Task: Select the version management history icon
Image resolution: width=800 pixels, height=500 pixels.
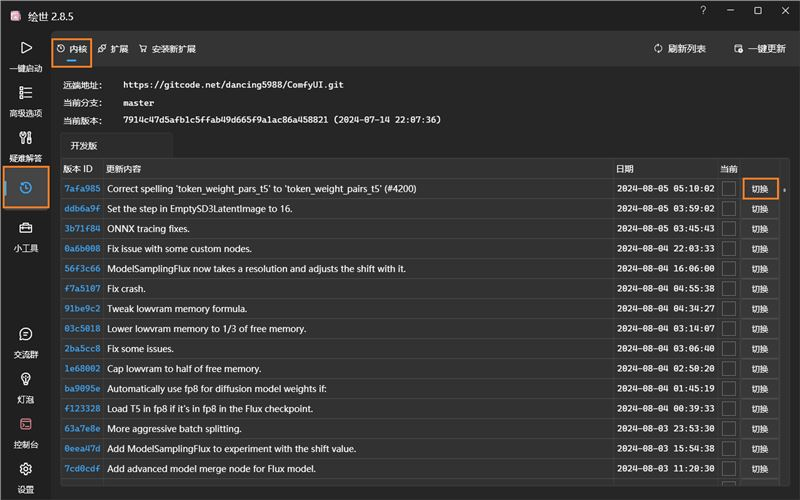Action: (26, 187)
